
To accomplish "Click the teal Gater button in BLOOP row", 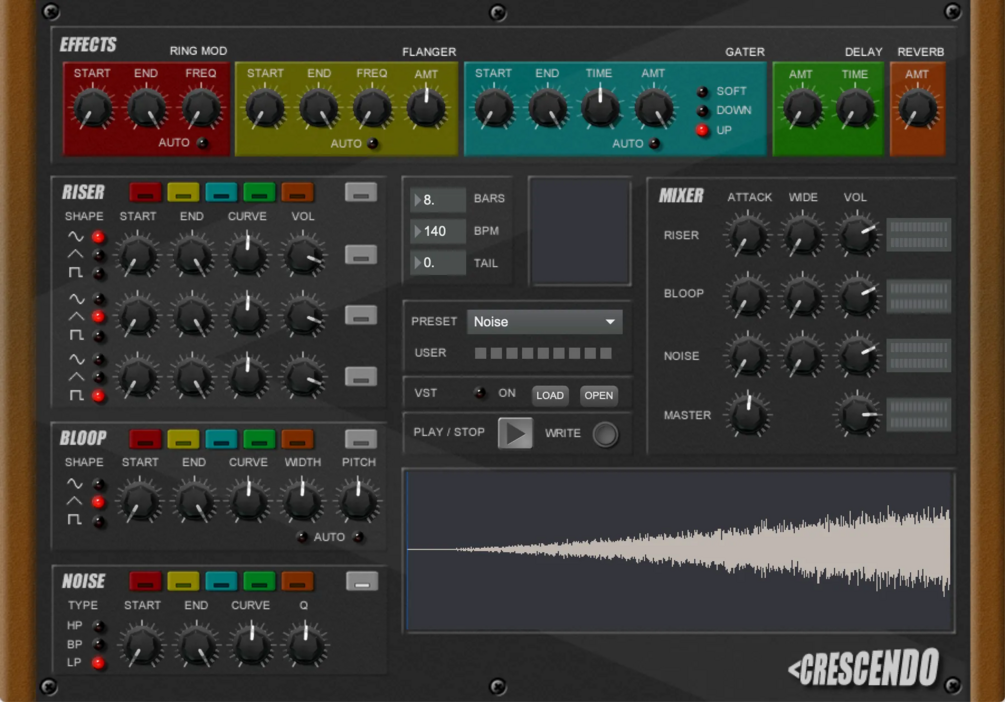I will (x=221, y=439).
